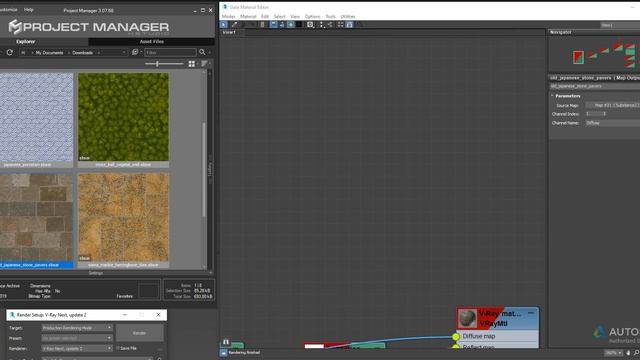Open the View menu in Material Editor
Image resolution: width=640 pixels, height=360 pixels.
(x=295, y=16)
